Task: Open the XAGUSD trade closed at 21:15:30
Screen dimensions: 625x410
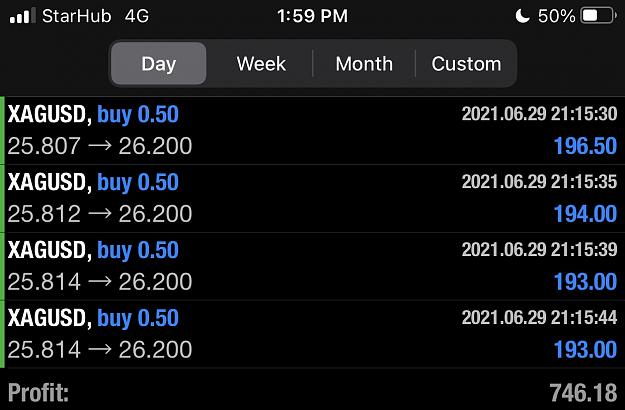Action: 312,130
